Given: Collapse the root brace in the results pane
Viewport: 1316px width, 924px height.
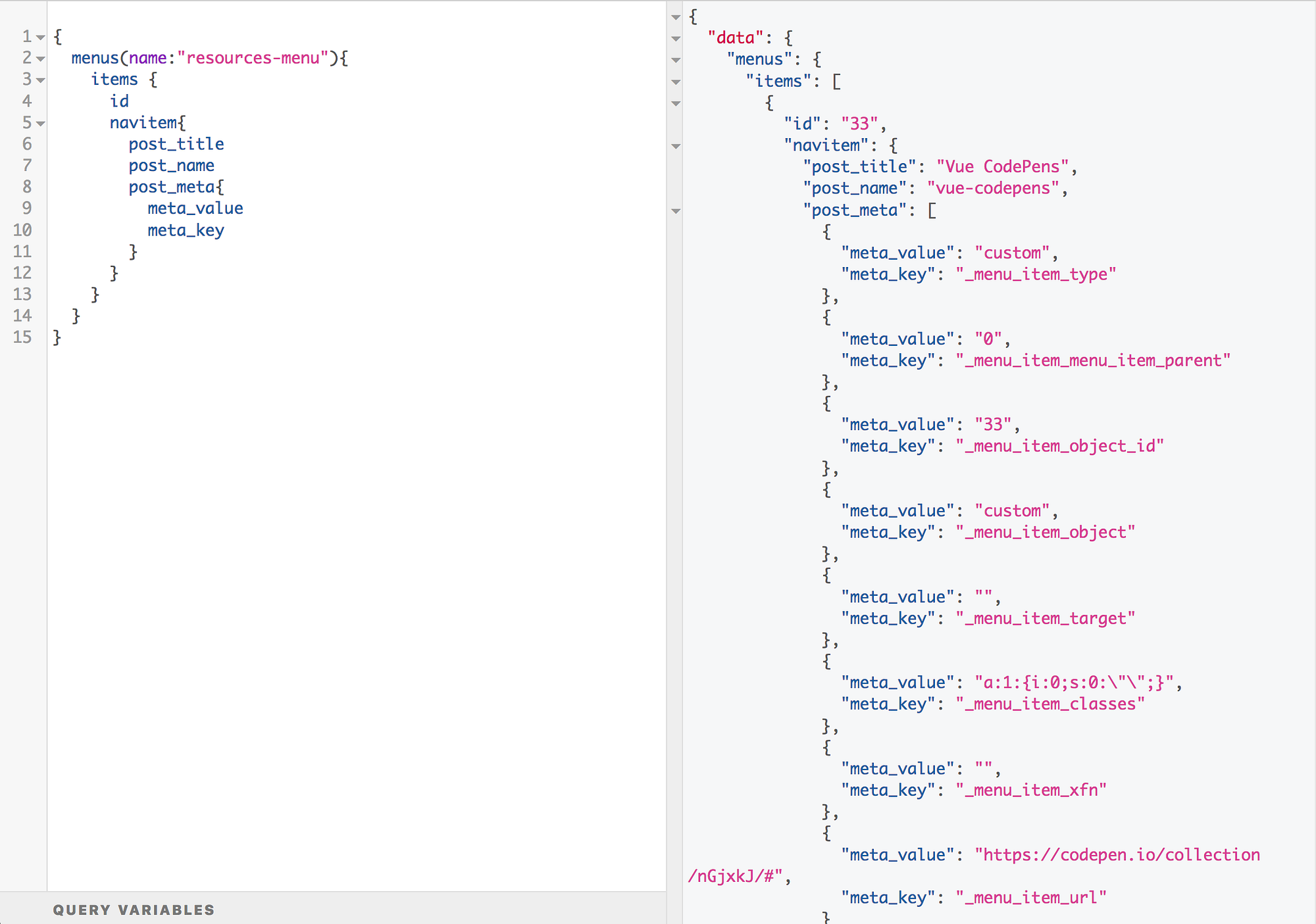Looking at the screenshot, I should (676, 17).
